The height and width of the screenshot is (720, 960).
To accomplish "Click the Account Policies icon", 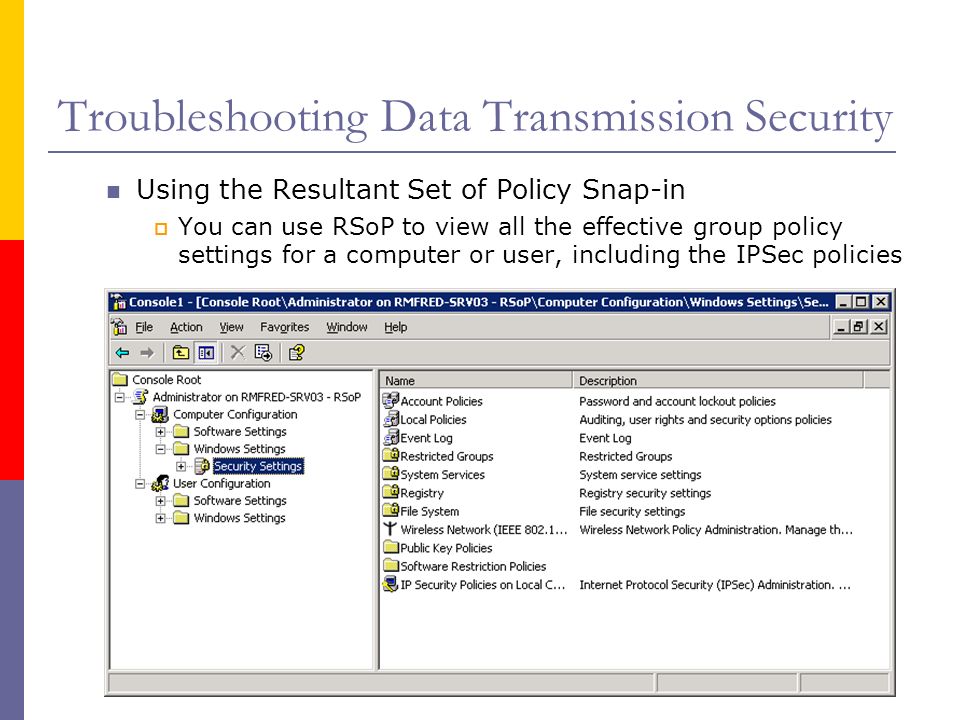I will (x=391, y=401).
